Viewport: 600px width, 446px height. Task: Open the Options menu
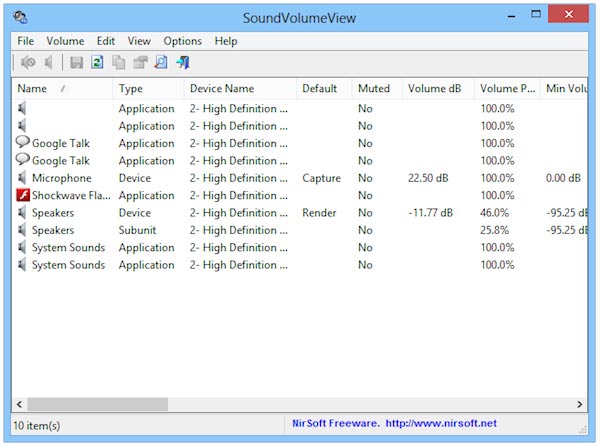[183, 41]
